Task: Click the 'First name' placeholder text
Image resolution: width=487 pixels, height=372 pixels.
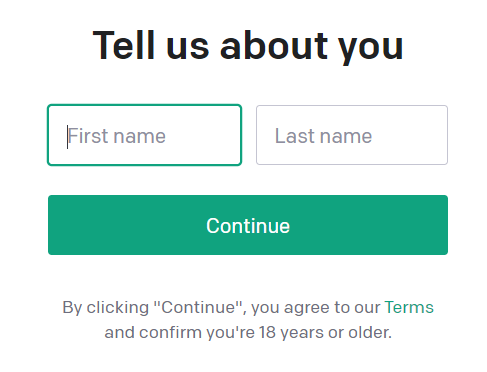Action: pos(116,136)
